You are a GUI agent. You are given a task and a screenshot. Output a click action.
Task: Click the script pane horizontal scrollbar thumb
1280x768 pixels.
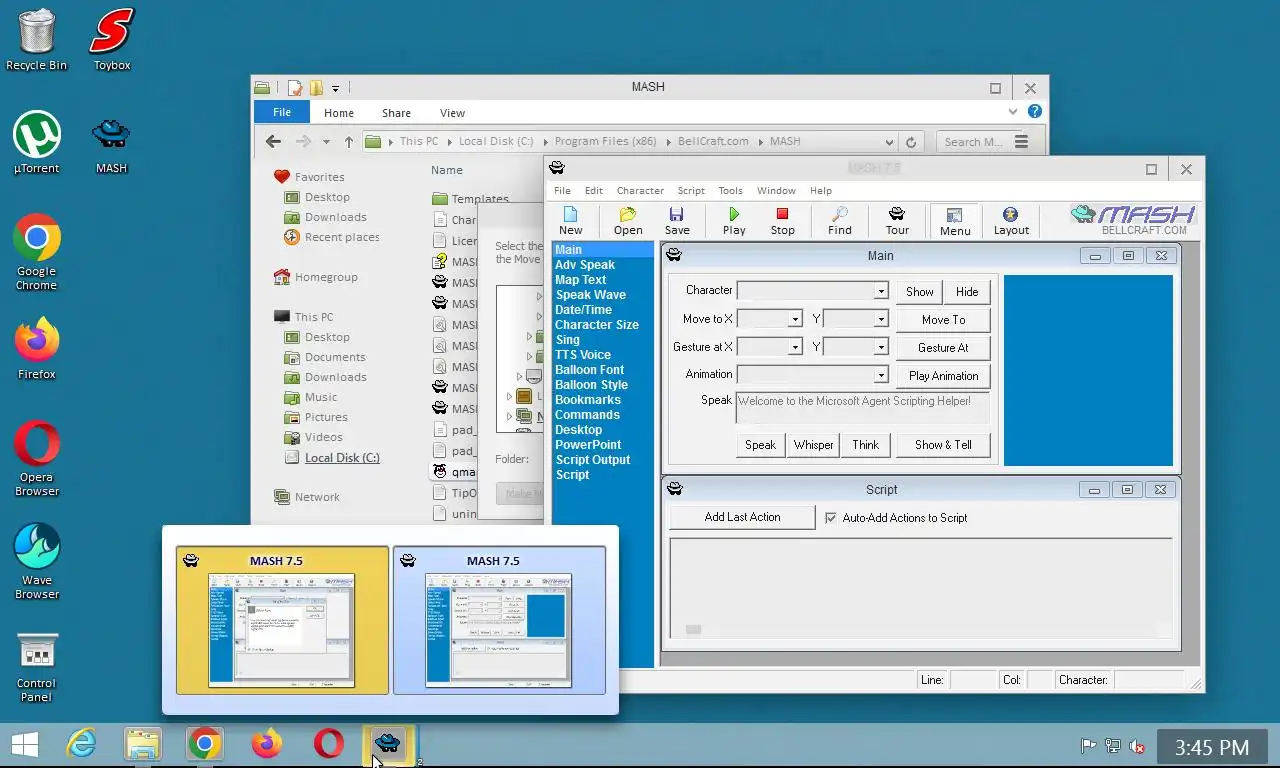click(693, 629)
